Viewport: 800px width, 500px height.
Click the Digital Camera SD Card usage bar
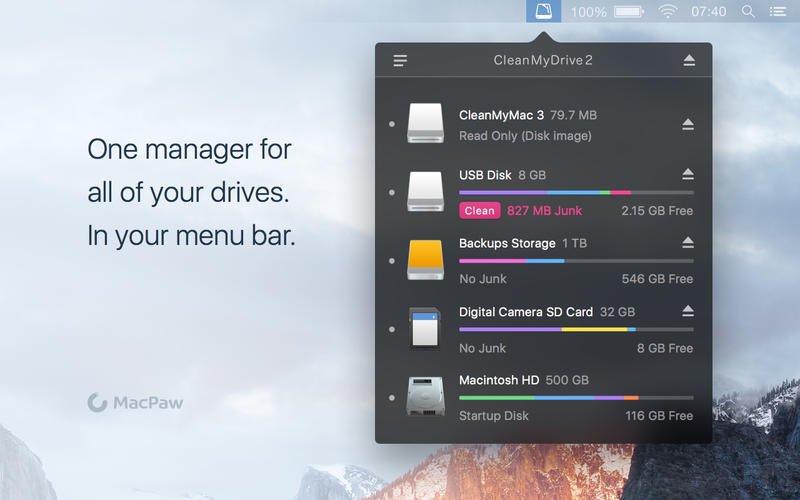pos(576,330)
